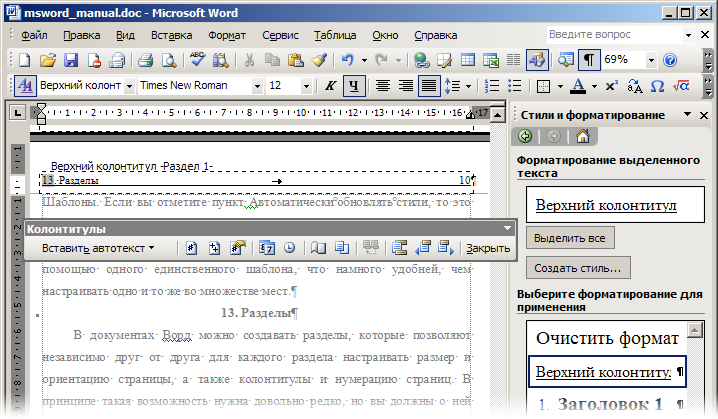Open equation editor square root icon
718x419 pixels.
click(681, 86)
